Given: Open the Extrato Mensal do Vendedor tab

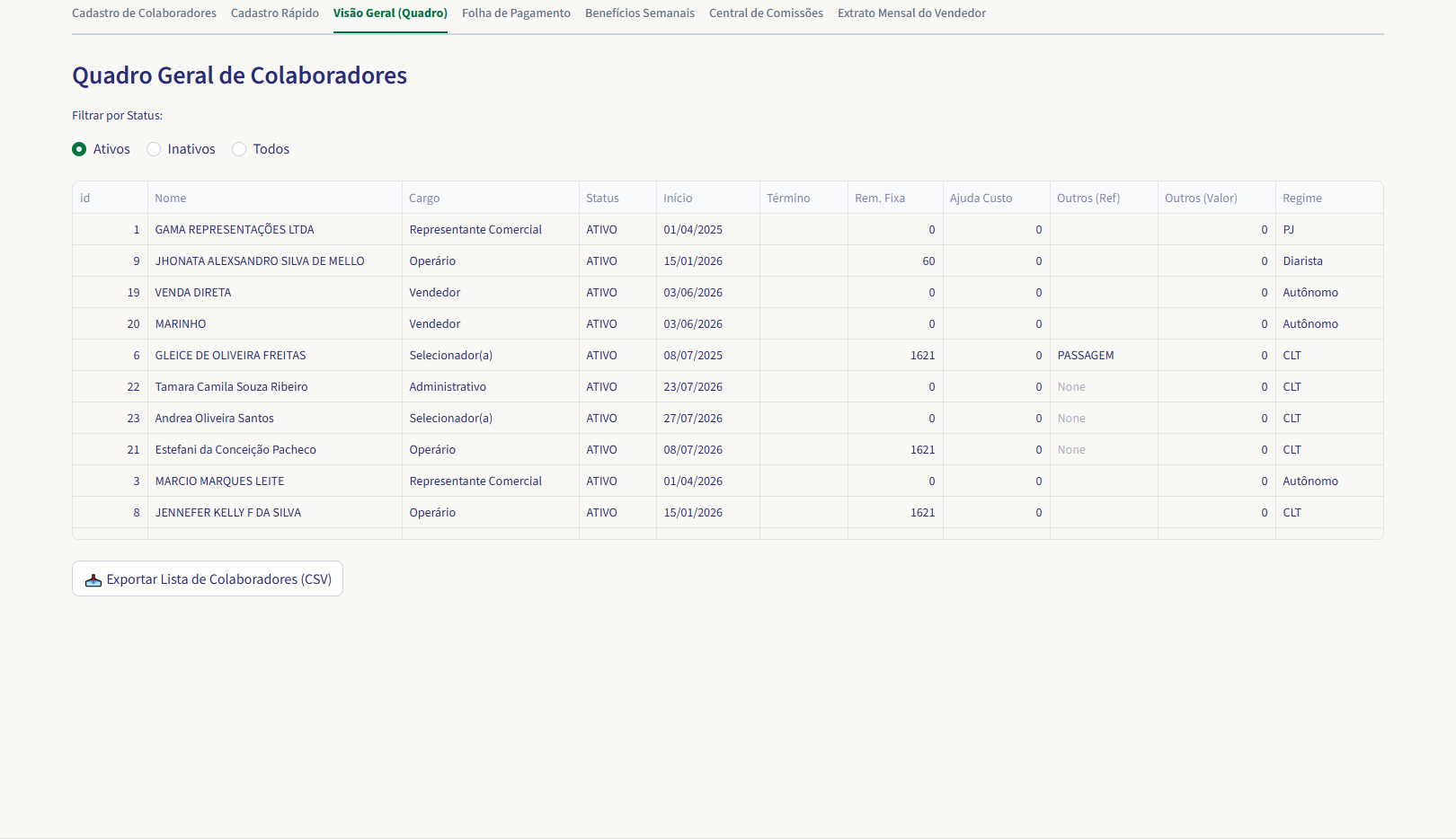Looking at the screenshot, I should 911,13.
